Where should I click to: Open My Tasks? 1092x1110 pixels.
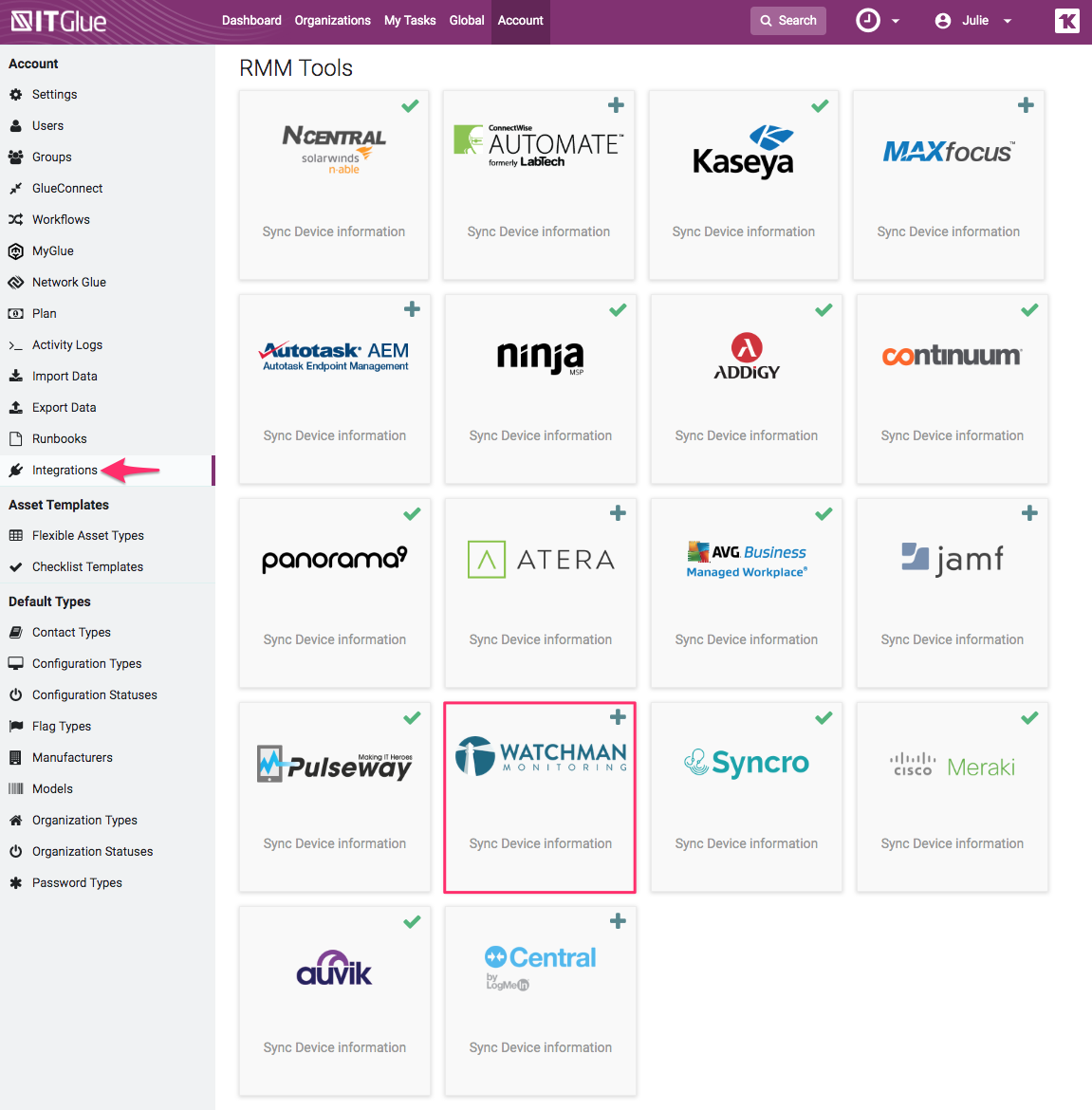(x=410, y=21)
